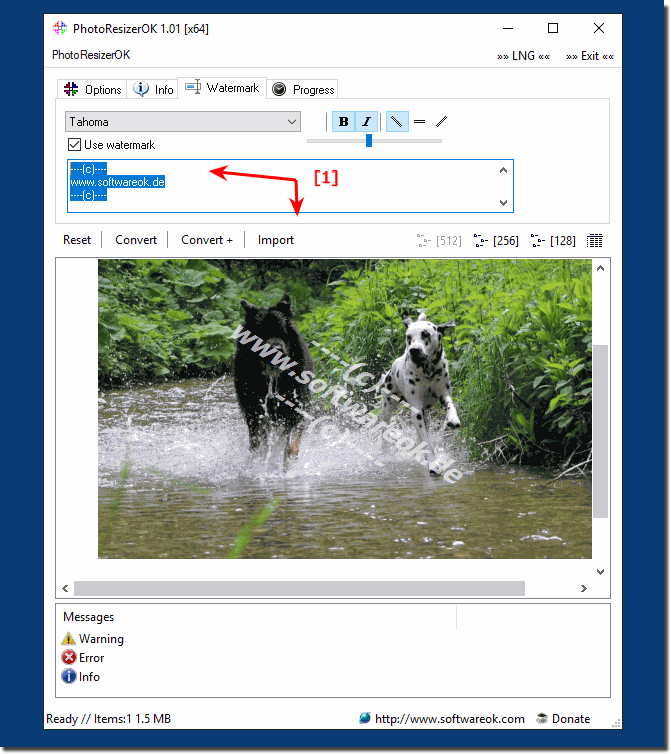Viewport: 671px width, 754px height.
Task: Set thumbnail size to 512
Action: pyautogui.click(x=439, y=240)
